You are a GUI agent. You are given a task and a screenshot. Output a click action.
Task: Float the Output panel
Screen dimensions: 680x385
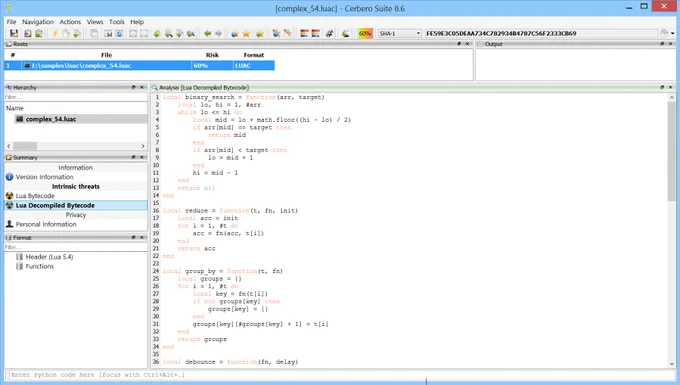pos(662,44)
